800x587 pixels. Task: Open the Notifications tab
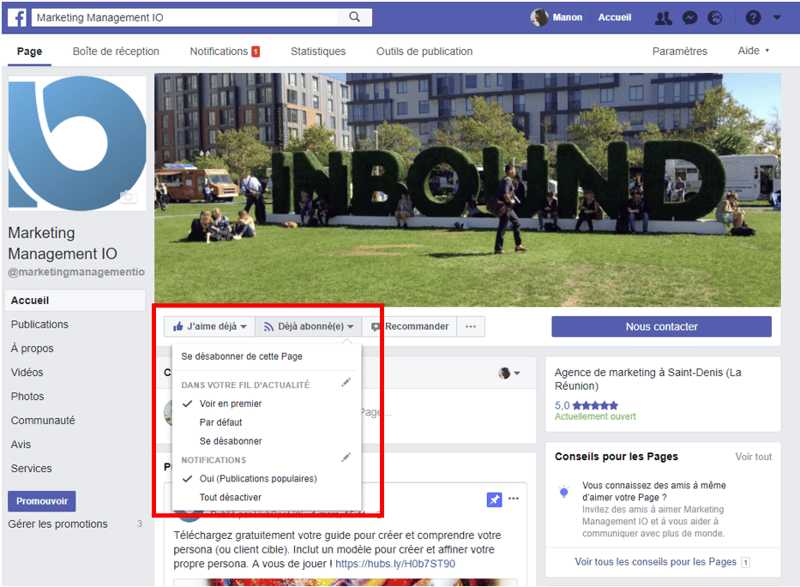224,52
